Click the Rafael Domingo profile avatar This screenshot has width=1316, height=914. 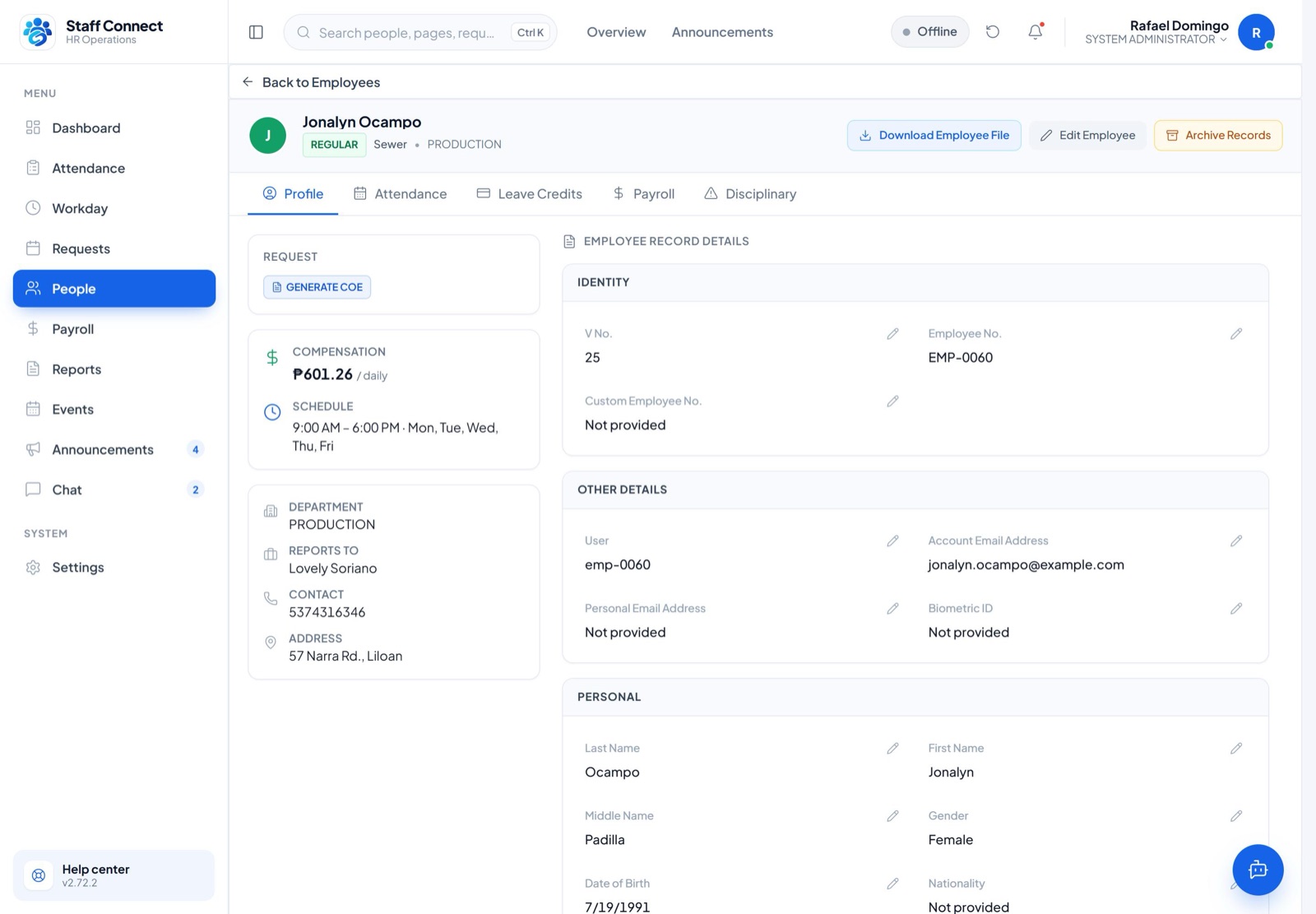click(x=1256, y=32)
